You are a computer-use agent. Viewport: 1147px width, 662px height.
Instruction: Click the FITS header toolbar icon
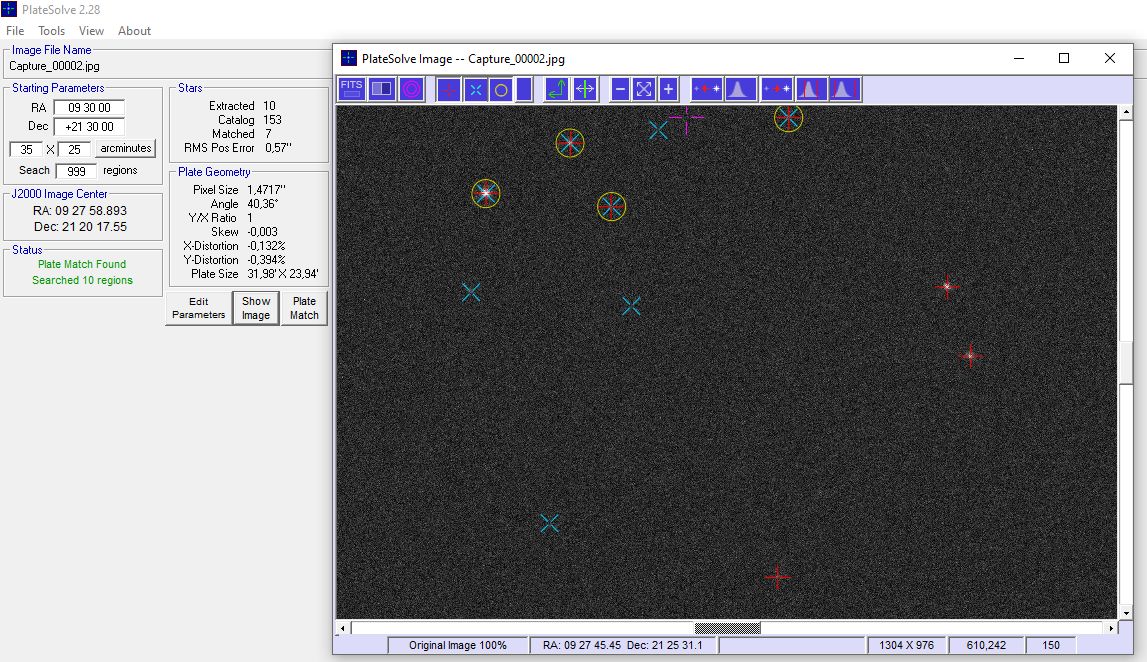pos(351,89)
